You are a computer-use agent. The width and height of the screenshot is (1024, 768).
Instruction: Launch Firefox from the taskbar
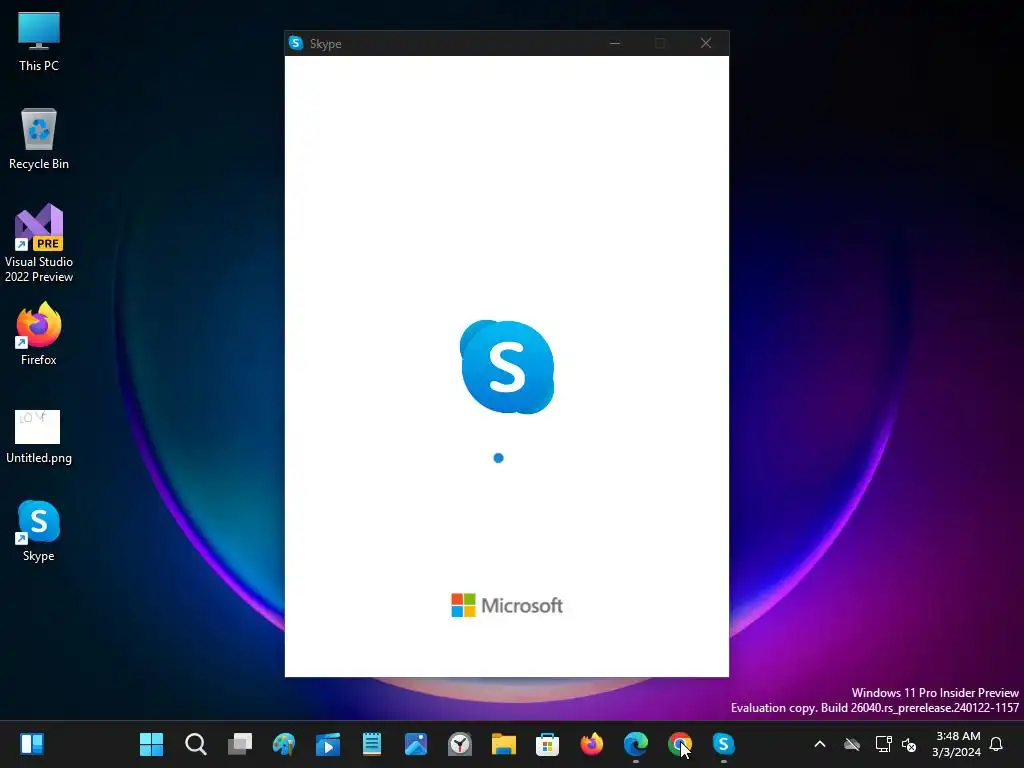592,744
